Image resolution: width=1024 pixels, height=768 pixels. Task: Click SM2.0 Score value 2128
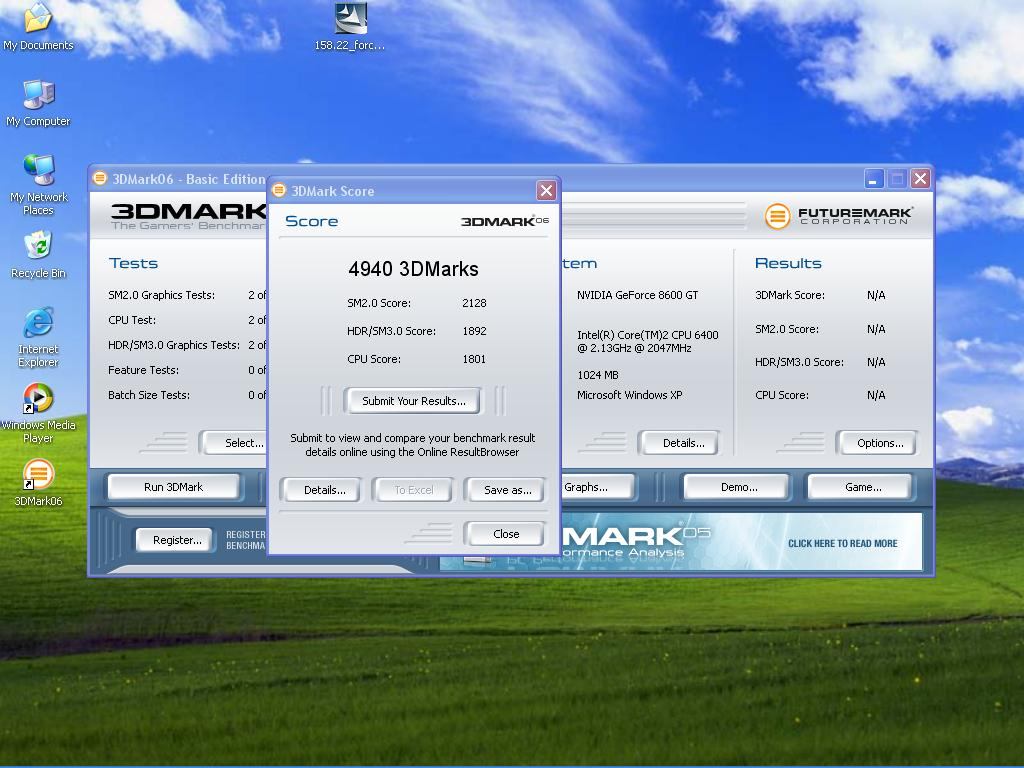pos(474,303)
